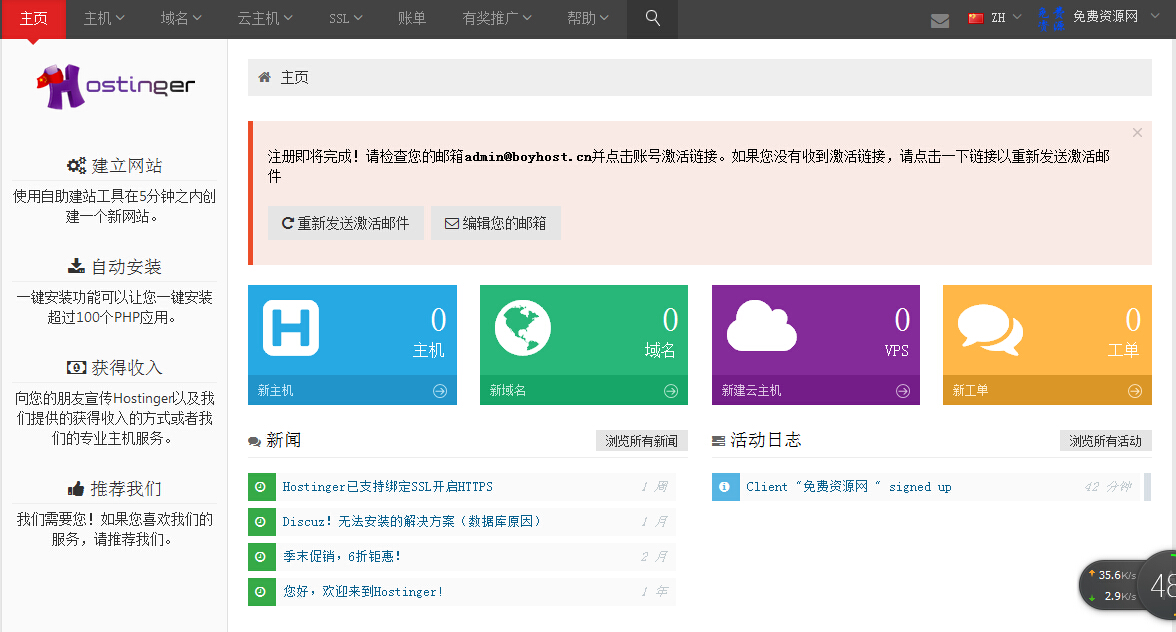This screenshot has height=632, width=1176.
Task: Expand the 域名 dropdown menu
Action: point(181,18)
